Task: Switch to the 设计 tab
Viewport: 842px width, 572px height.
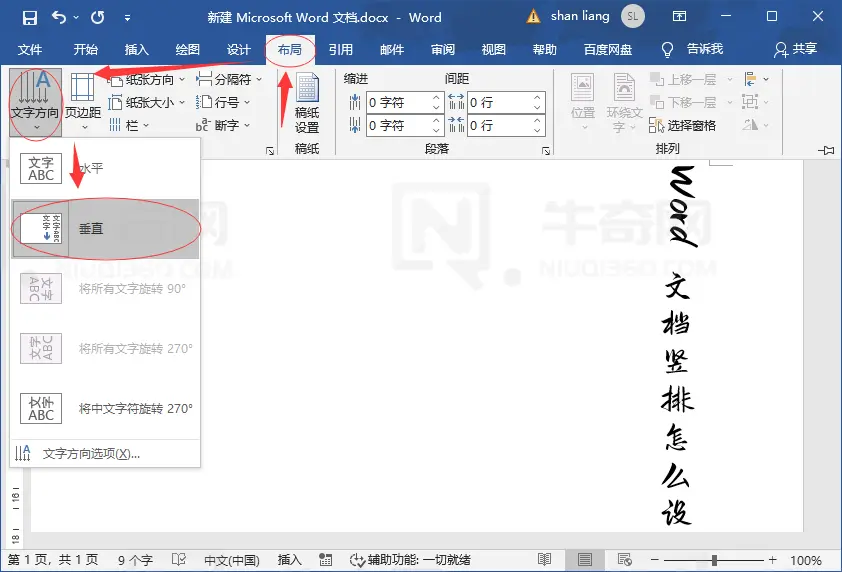Action: click(239, 50)
